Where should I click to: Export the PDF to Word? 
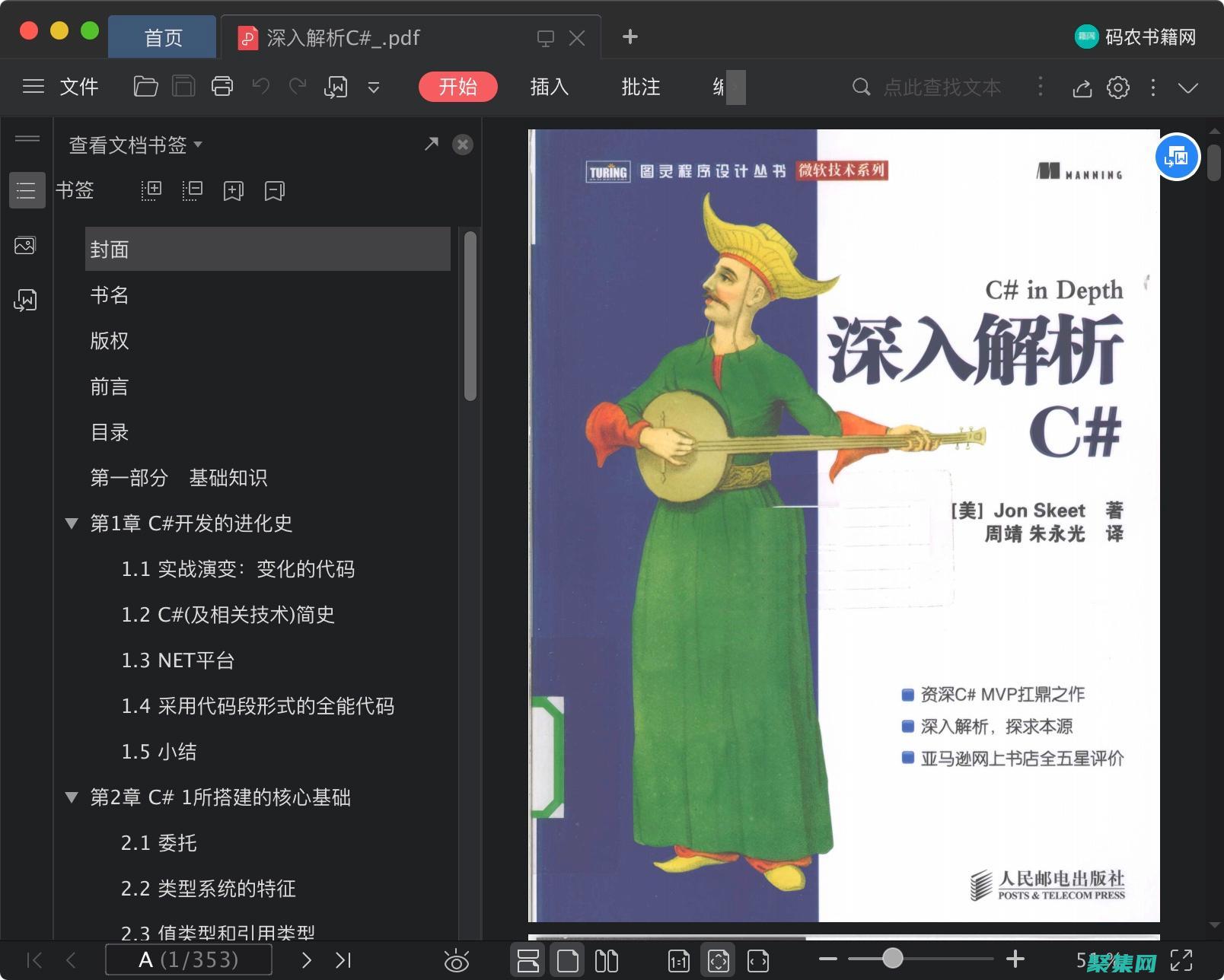click(336, 87)
